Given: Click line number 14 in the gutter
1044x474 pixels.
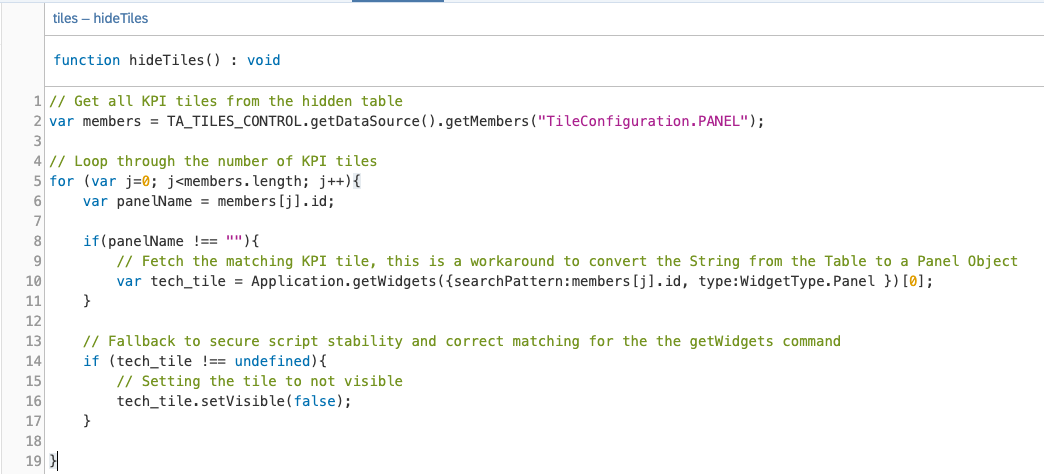Looking at the screenshot, I should click(33, 361).
